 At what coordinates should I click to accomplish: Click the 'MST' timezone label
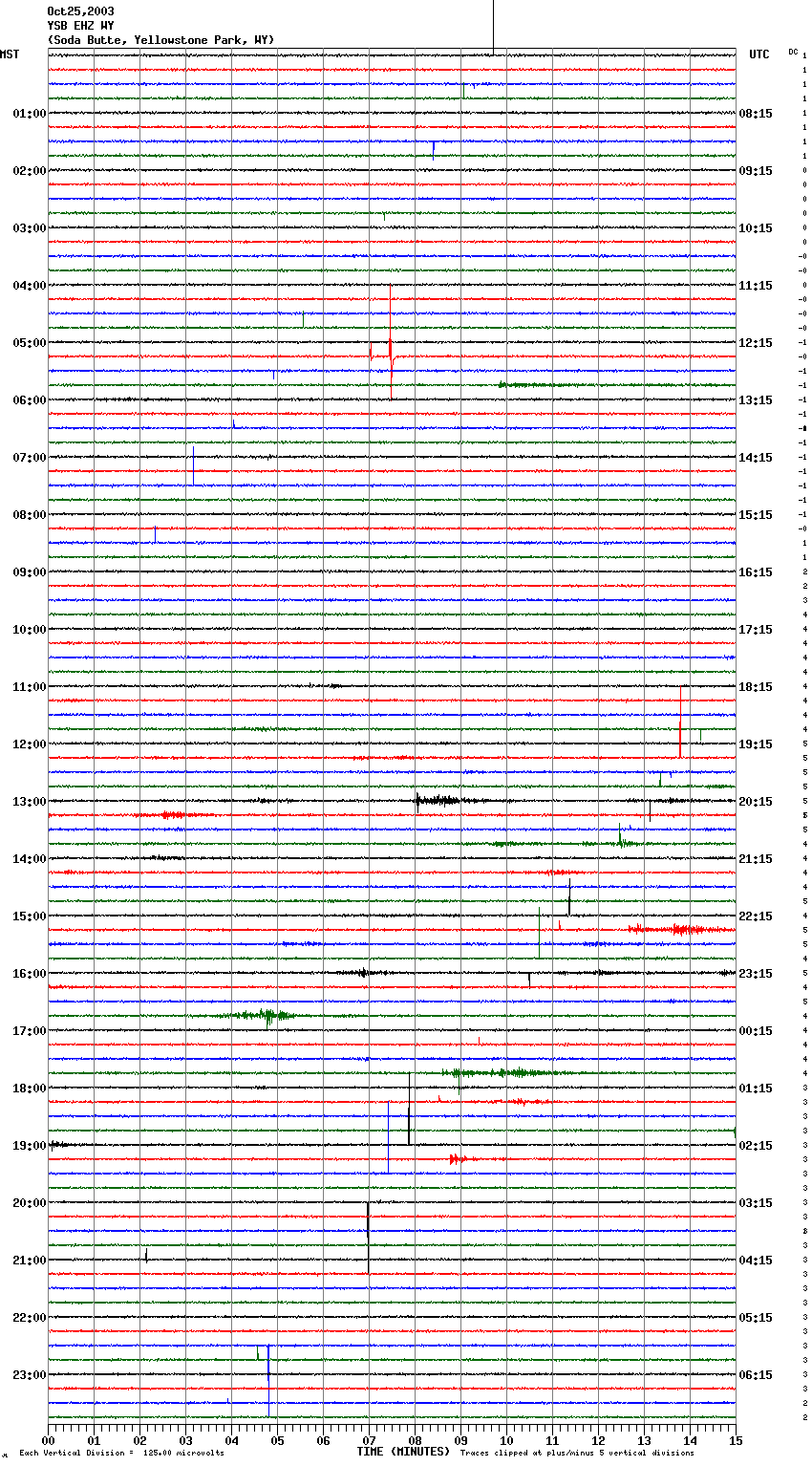10,54
